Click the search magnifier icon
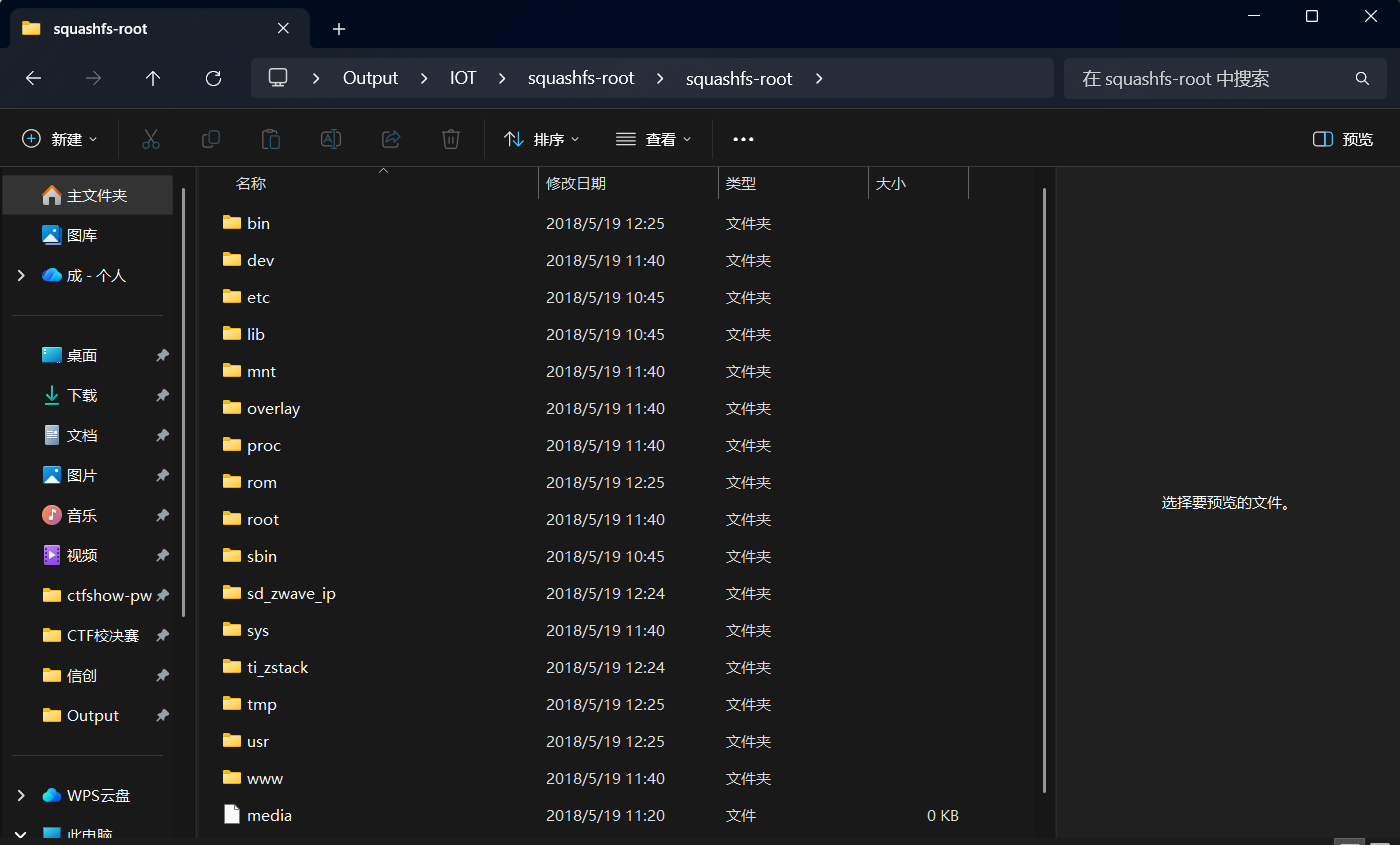This screenshot has width=1400, height=845. pyautogui.click(x=1362, y=78)
